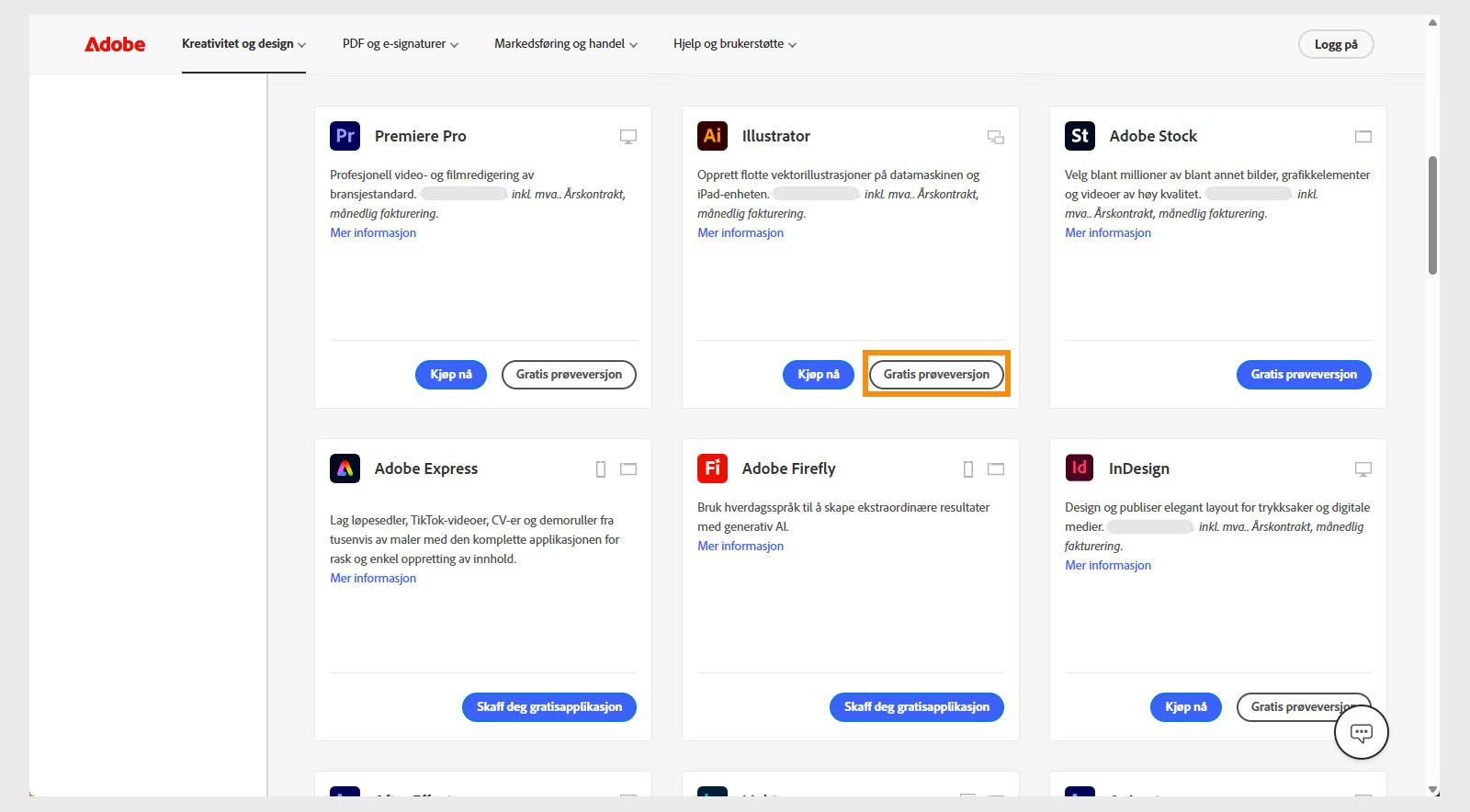Click the Adobe Stock St icon
The height and width of the screenshot is (812, 1470).
(x=1080, y=136)
